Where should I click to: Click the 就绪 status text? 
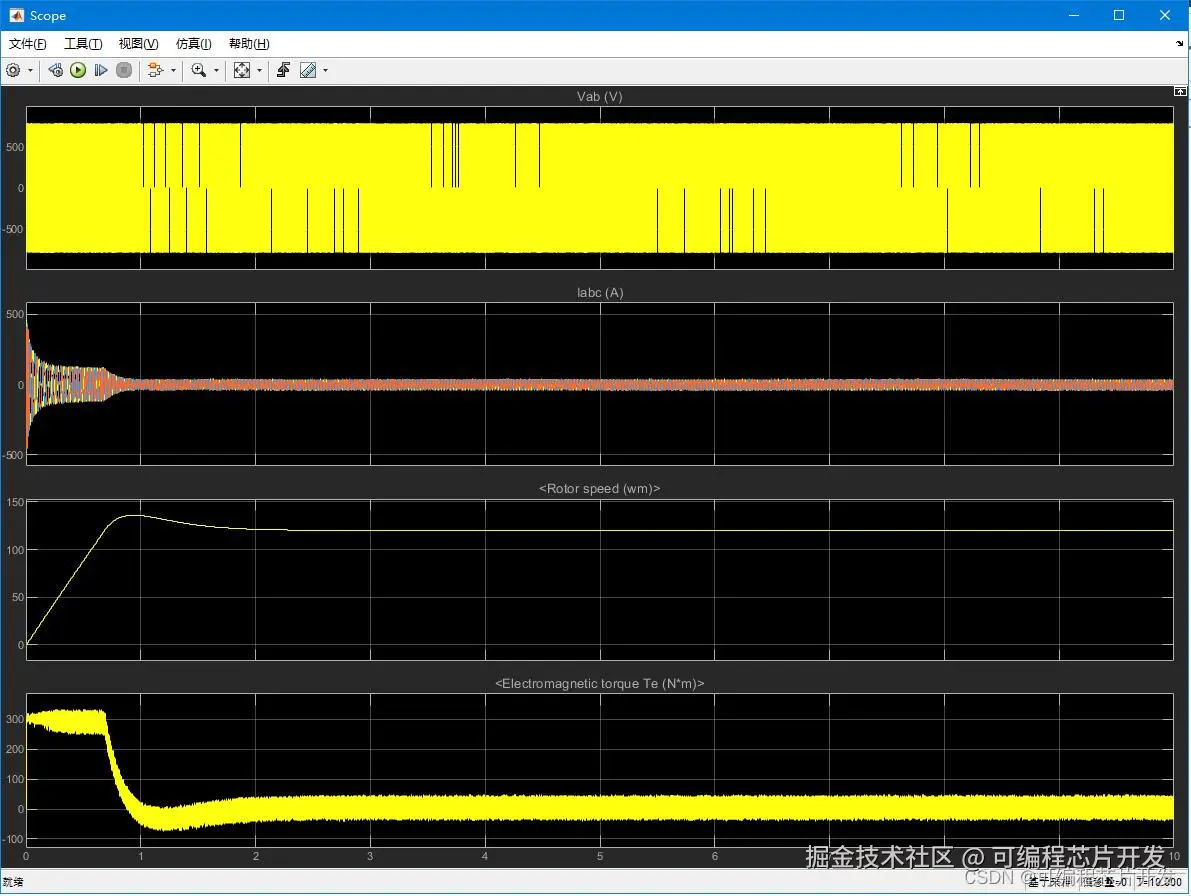(13, 882)
